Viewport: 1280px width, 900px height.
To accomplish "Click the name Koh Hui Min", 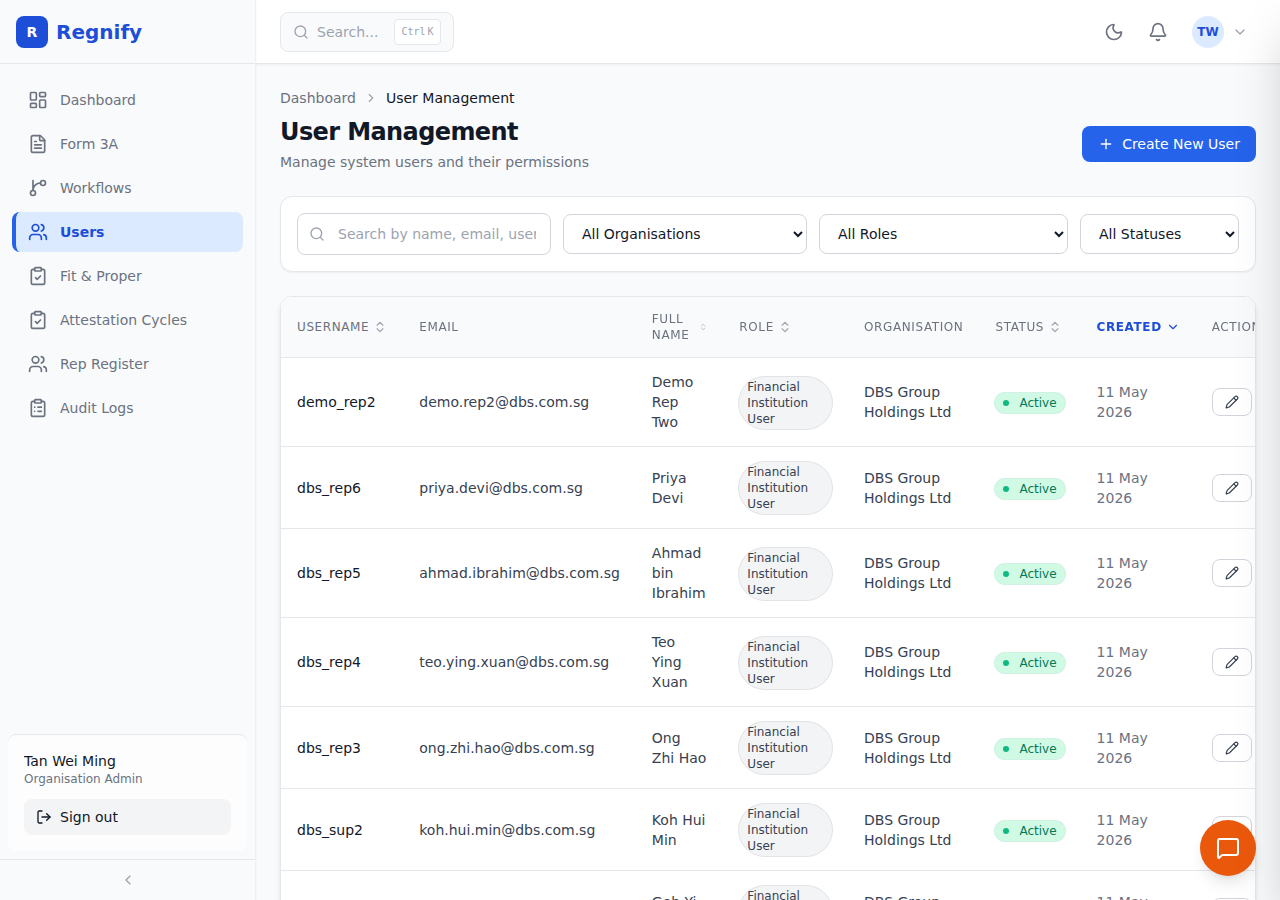I will (x=678, y=830).
